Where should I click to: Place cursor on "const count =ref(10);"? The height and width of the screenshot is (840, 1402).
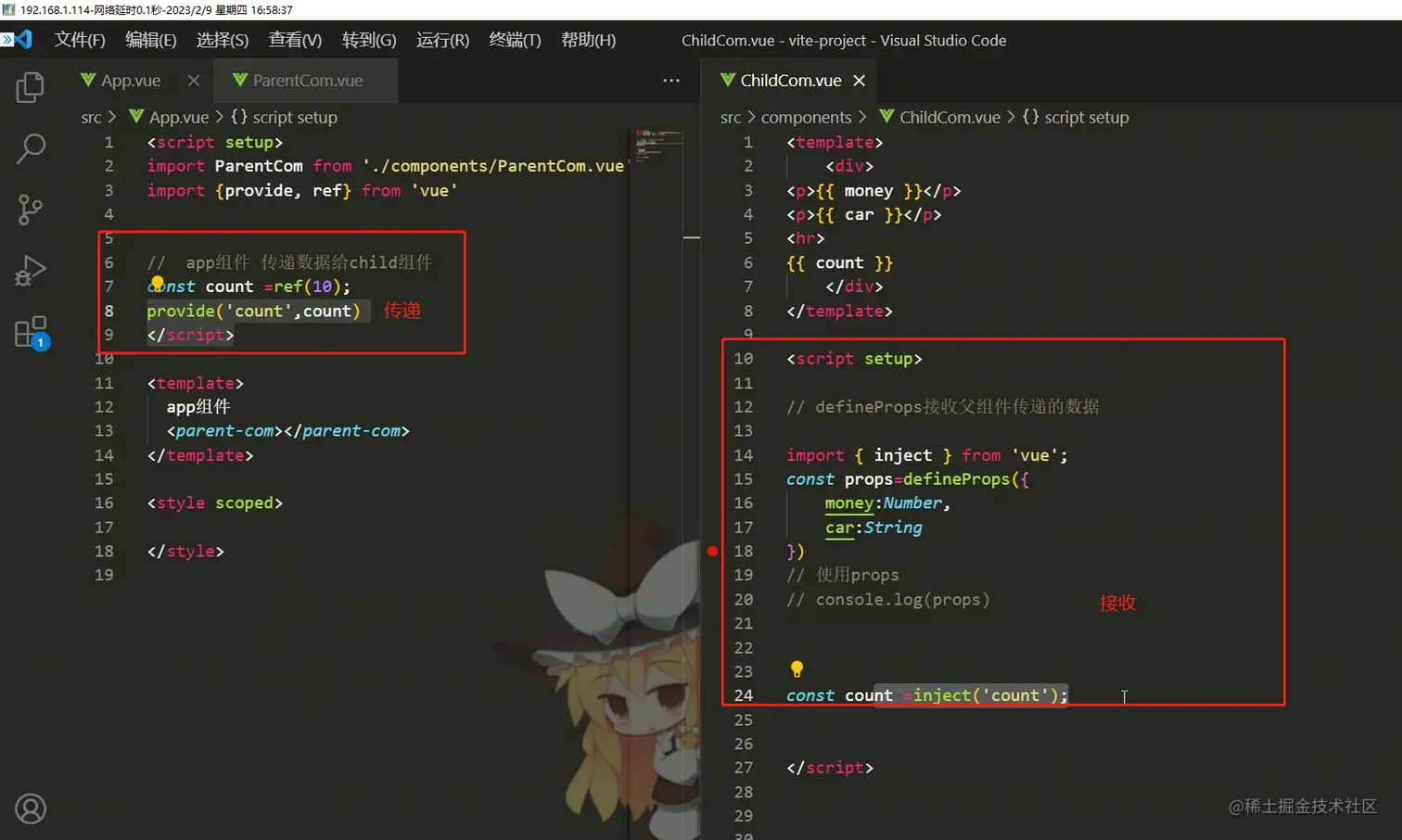pyautogui.click(x=249, y=286)
